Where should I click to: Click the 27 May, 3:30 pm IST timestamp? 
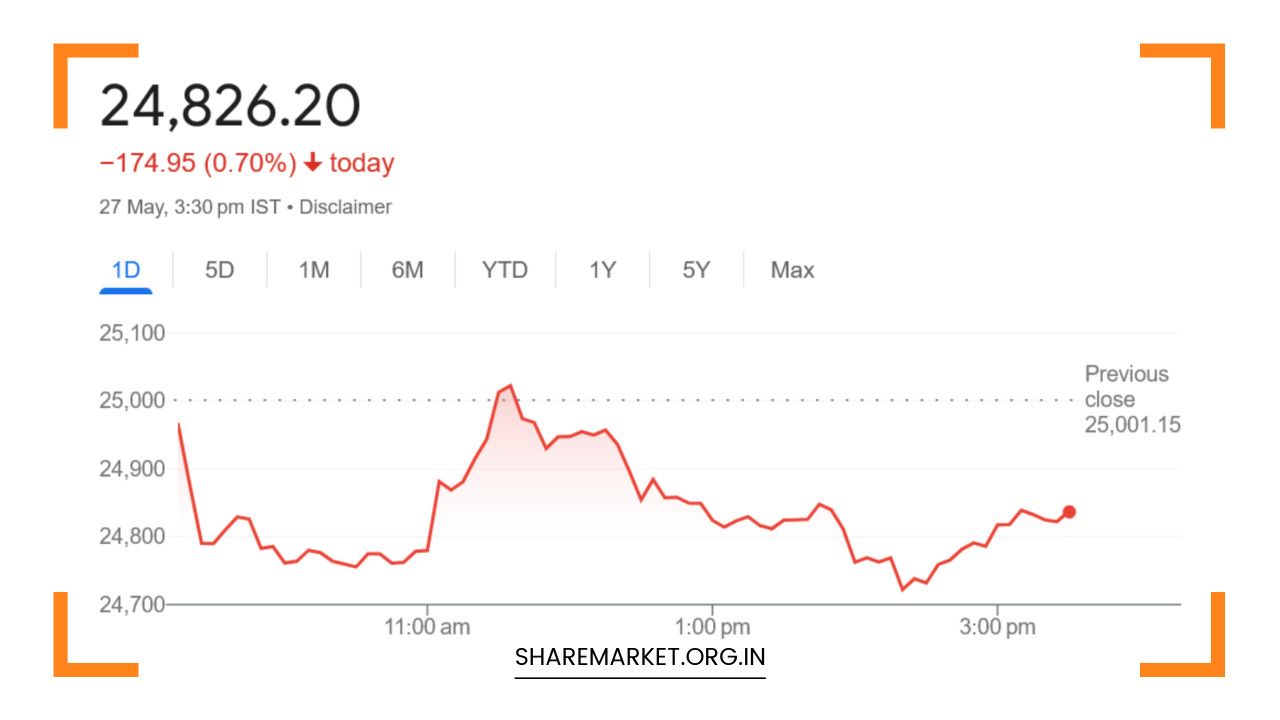[190, 207]
